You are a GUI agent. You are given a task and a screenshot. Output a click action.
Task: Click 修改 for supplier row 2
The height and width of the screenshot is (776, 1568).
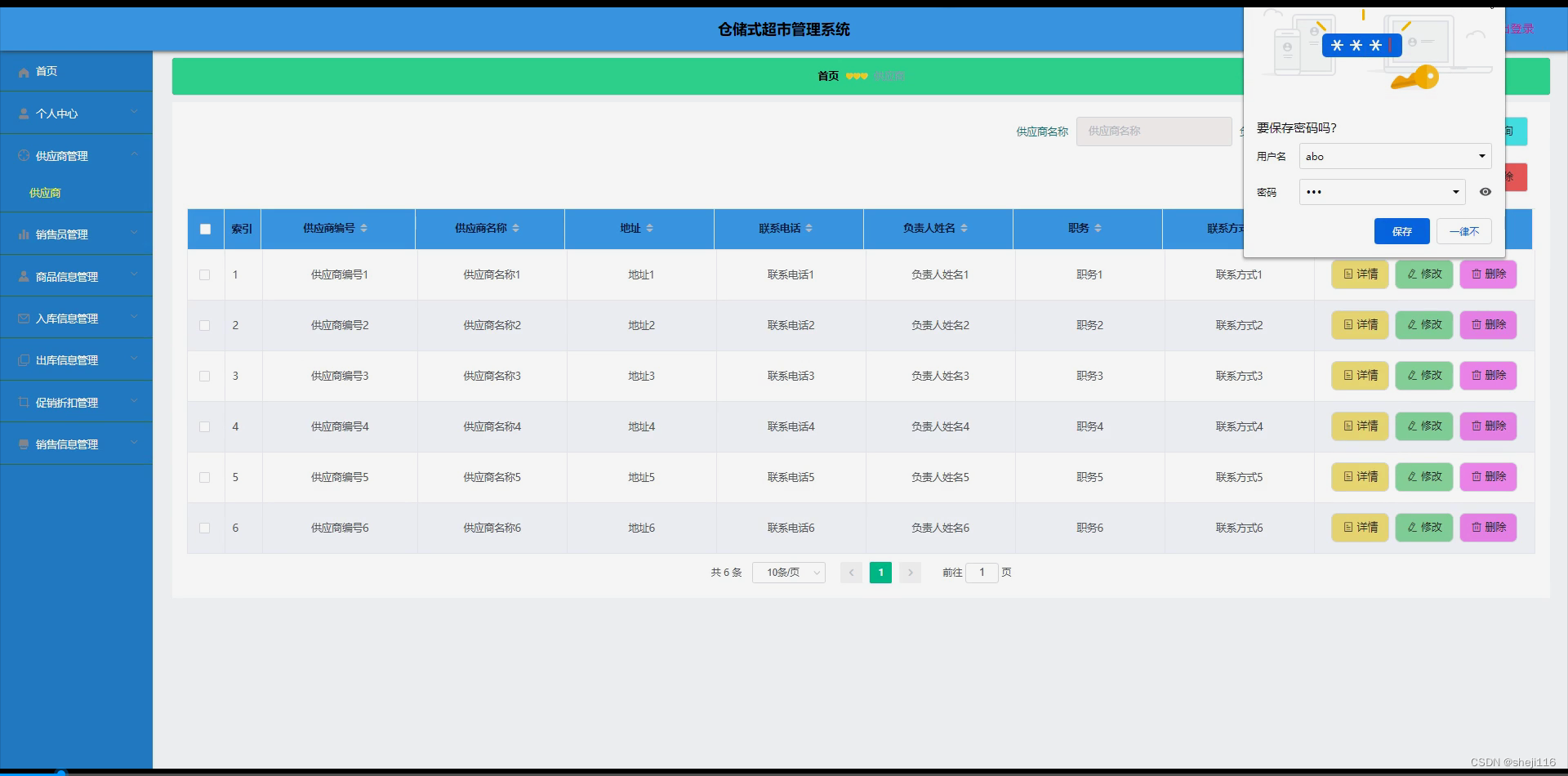pyautogui.click(x=1424, y=325)
